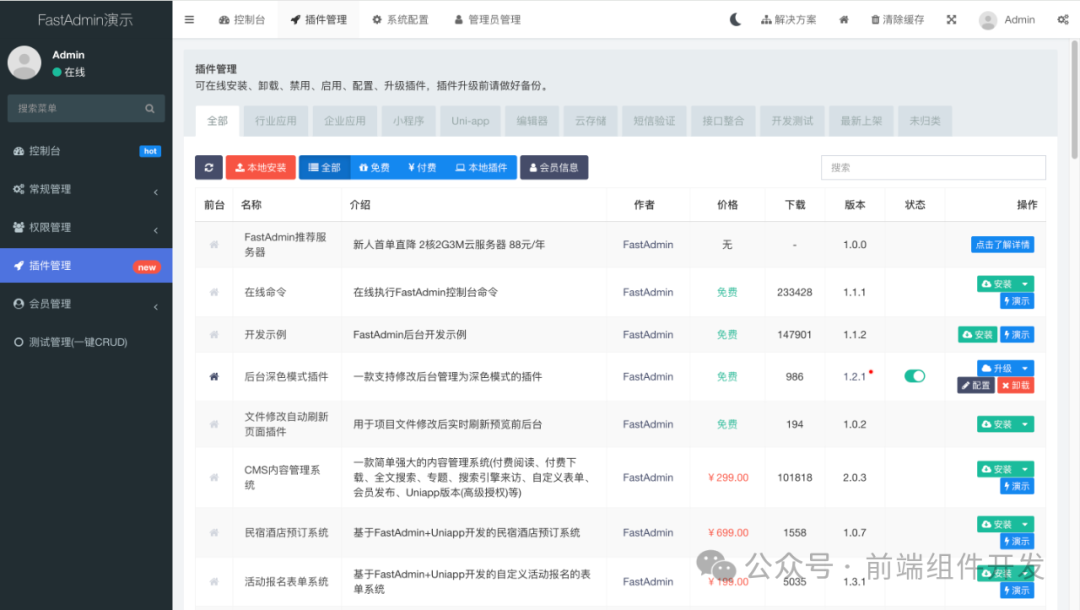Open the home page icon in top bar
This screenshot has width=1080, height=610.
point(844,20)
